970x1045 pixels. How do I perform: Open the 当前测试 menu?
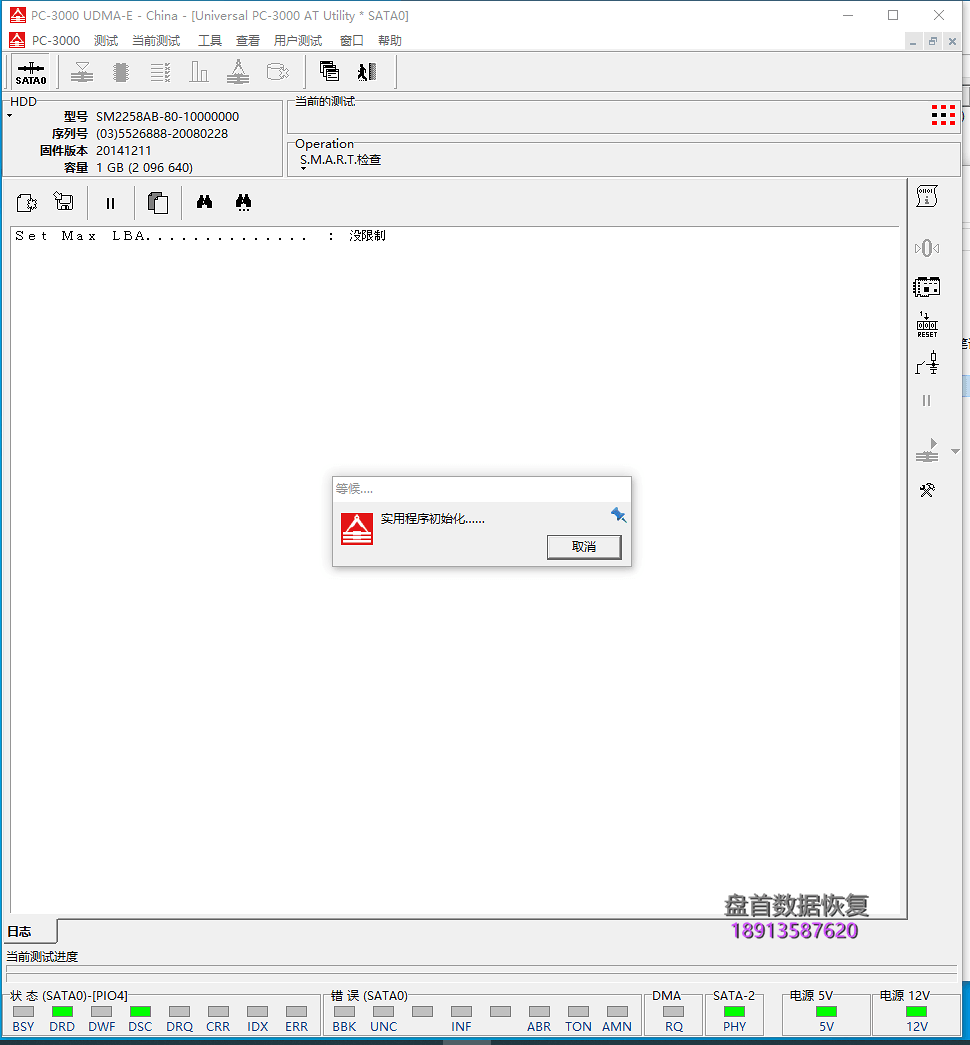(156, 41)
